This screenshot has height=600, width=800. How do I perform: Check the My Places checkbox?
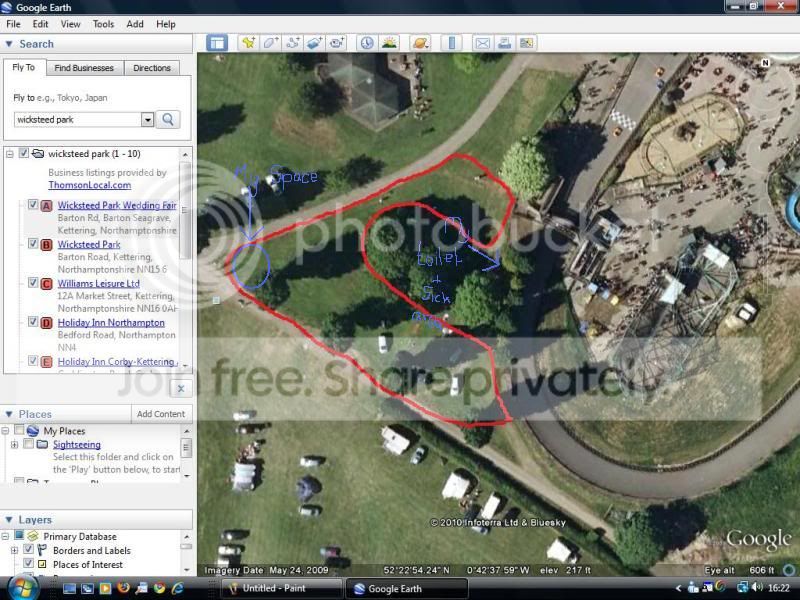(x=19, y=430)
